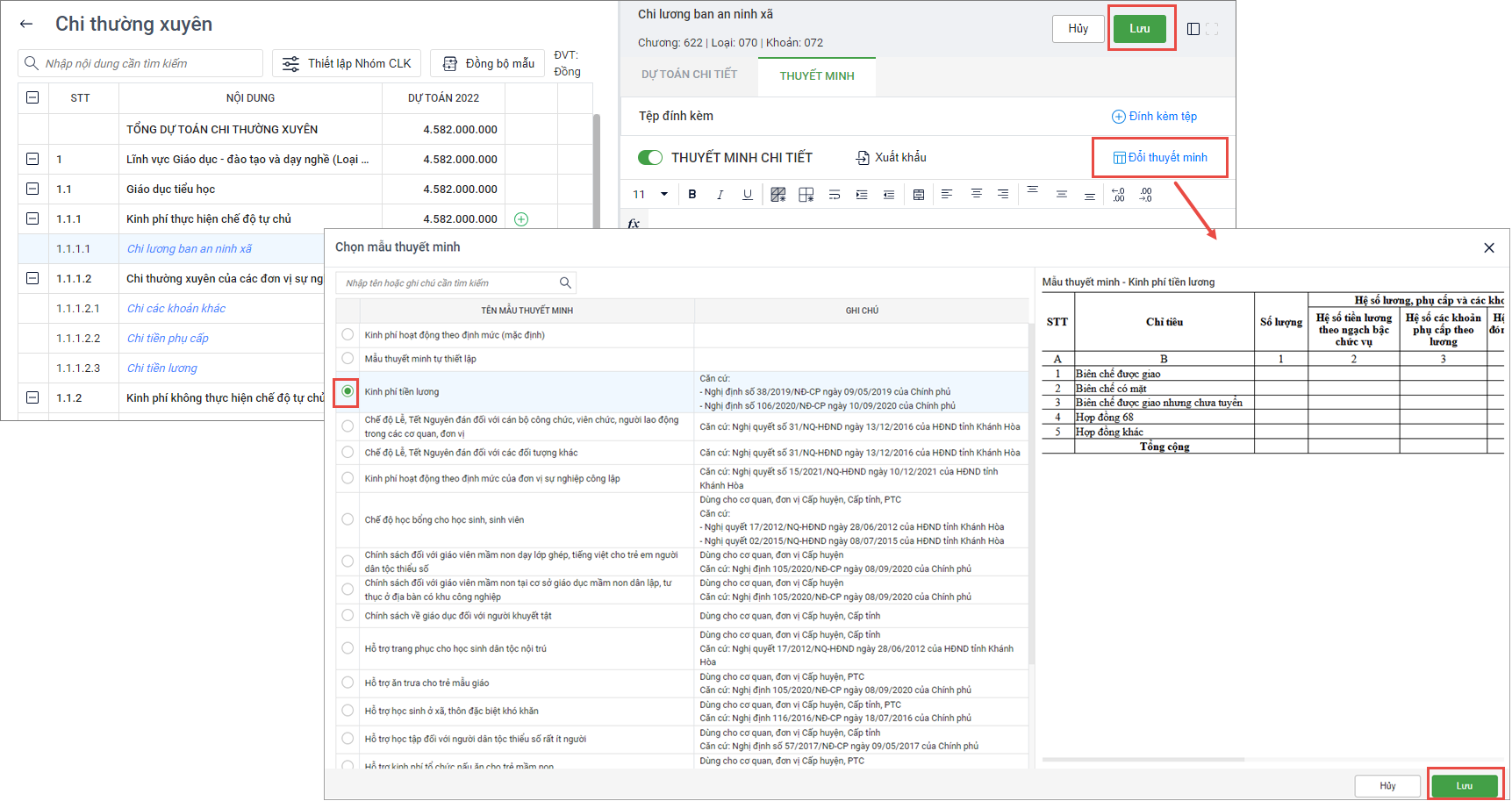The height and width of the screenshot is (801, 1512).
Task: Click the increase indent icon
Action: (862, 195)
